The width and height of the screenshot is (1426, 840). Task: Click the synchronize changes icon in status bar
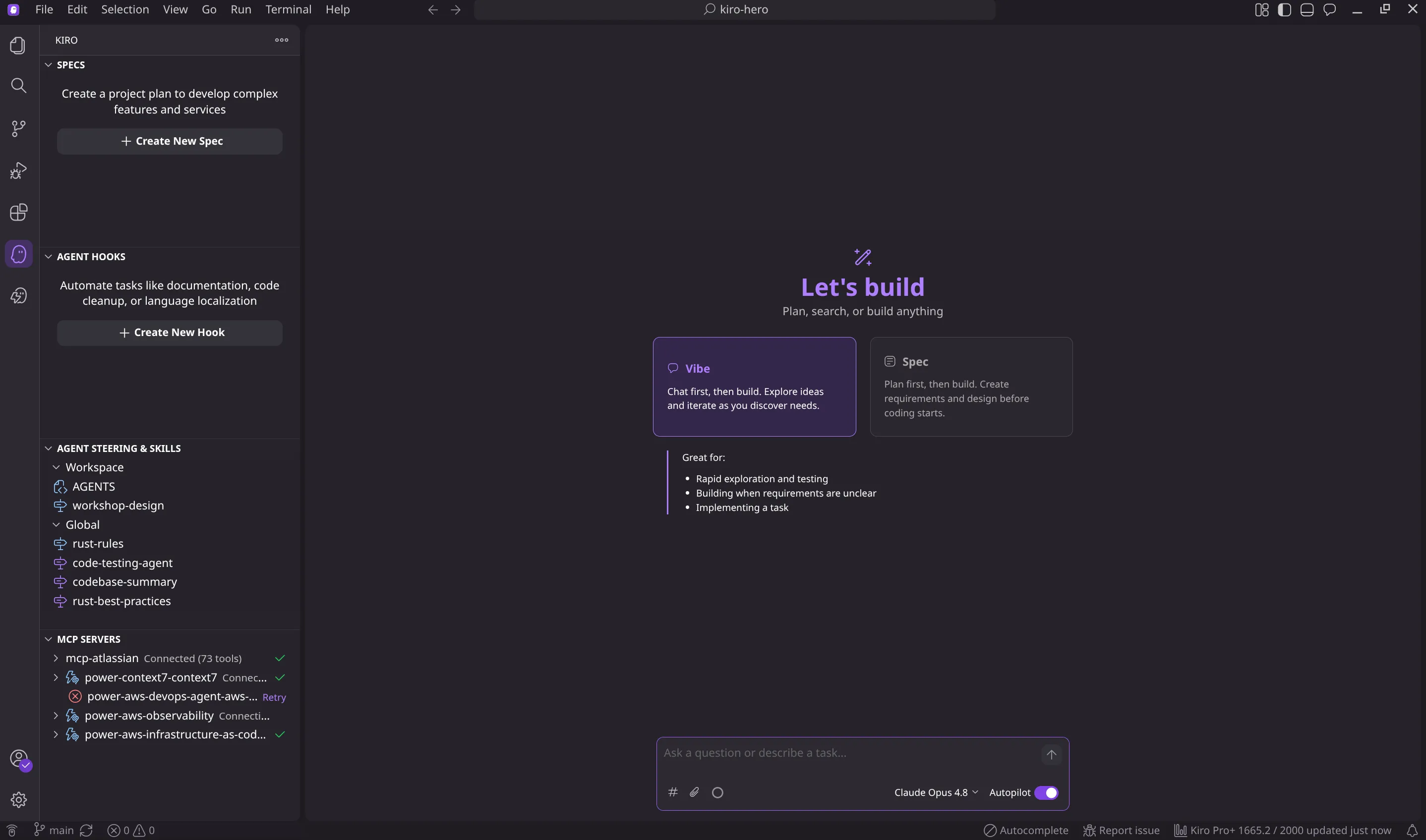pos(86,831)
